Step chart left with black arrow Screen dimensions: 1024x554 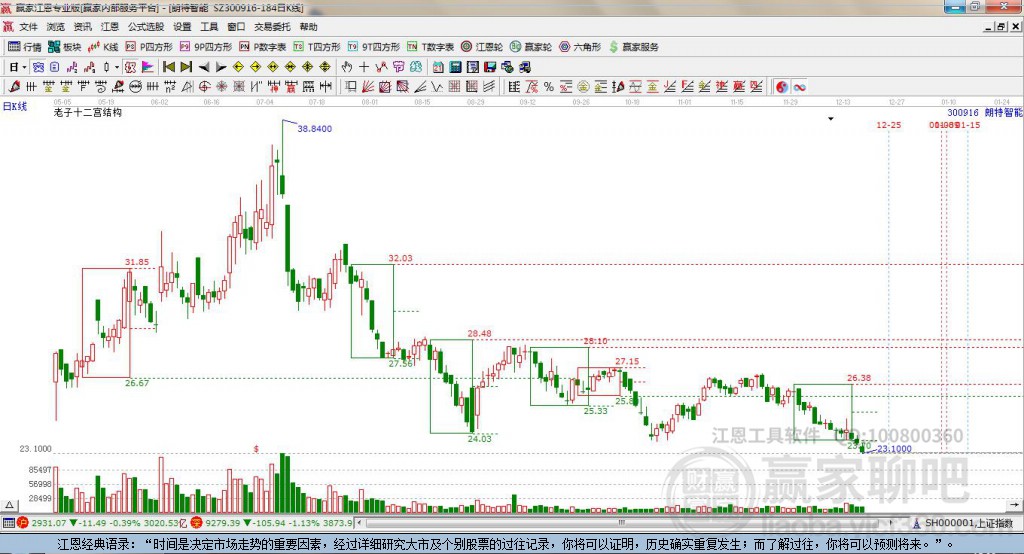click(204, 67)
